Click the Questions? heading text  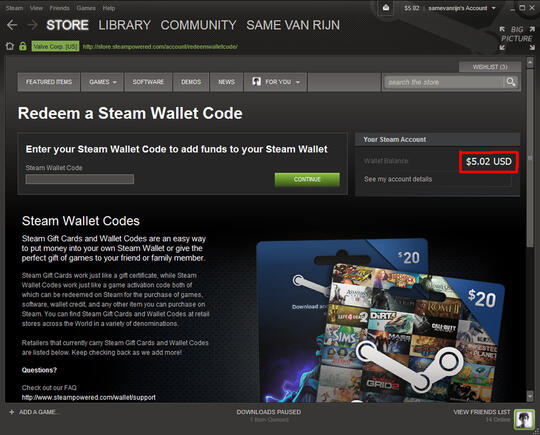tap(39, 370)
